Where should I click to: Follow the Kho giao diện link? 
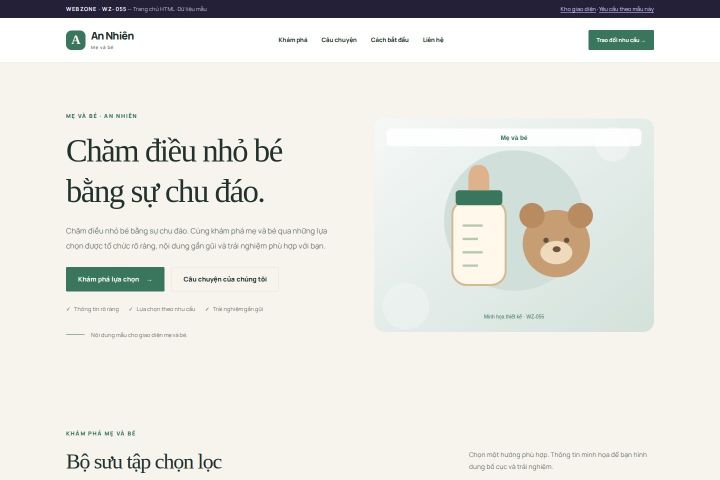click(x=578, y=9)
